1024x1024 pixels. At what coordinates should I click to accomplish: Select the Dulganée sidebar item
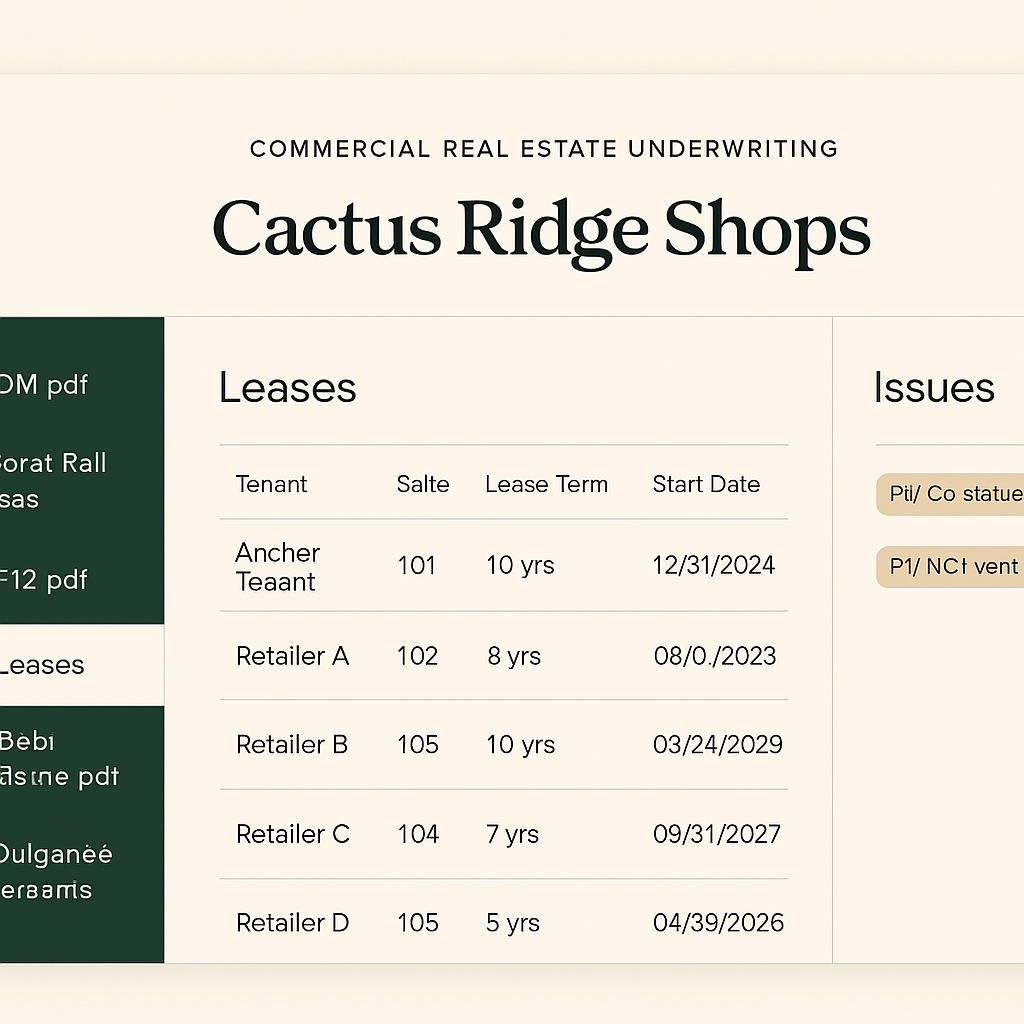click(x=56, y=872)
